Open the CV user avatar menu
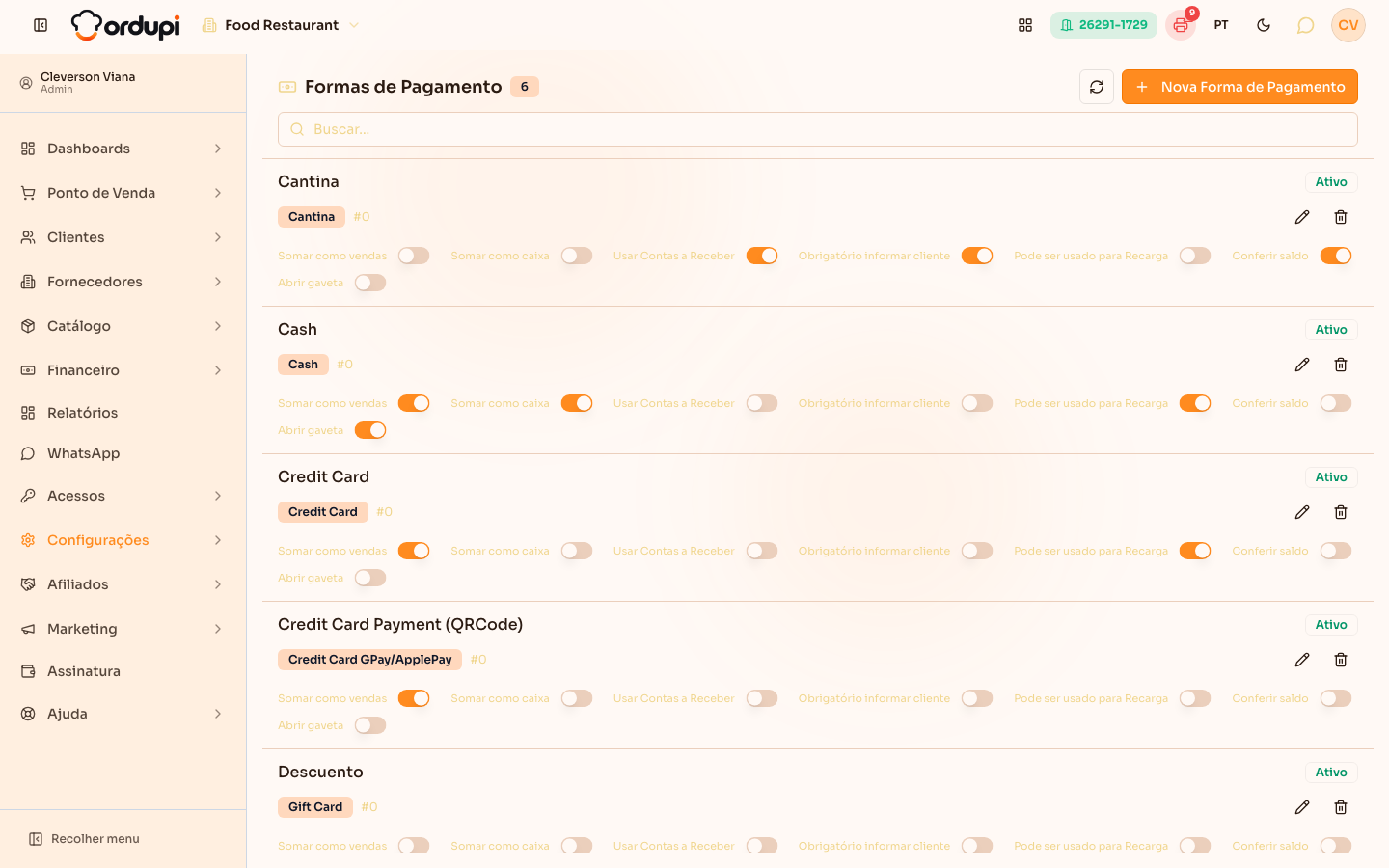Image resolution: width=1389 pixels, height=868 pixels. [1348, 25]
